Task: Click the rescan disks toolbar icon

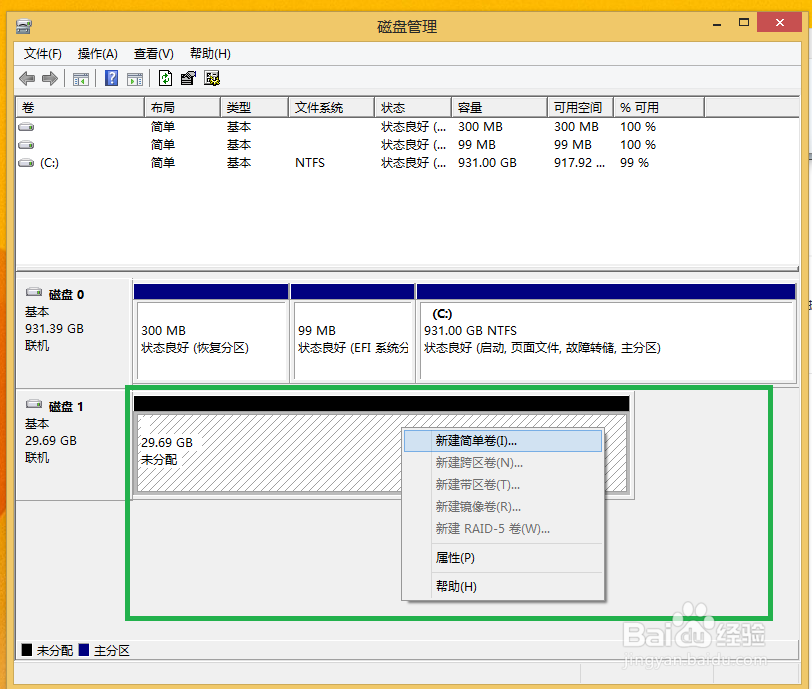Action: pos(212,78)
